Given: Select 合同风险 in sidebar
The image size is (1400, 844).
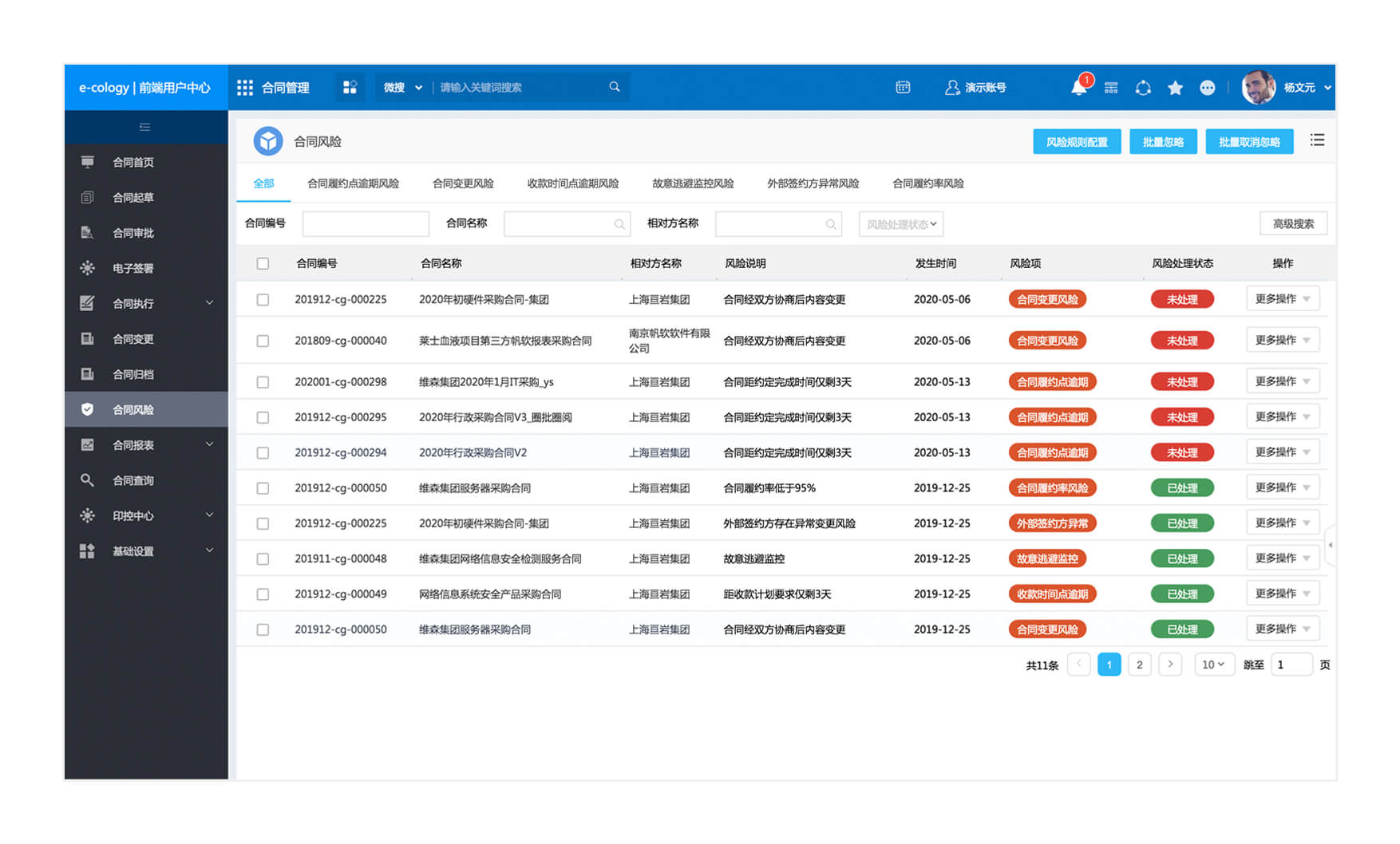Looking at the screenshot, I should (x=146, y=409).
